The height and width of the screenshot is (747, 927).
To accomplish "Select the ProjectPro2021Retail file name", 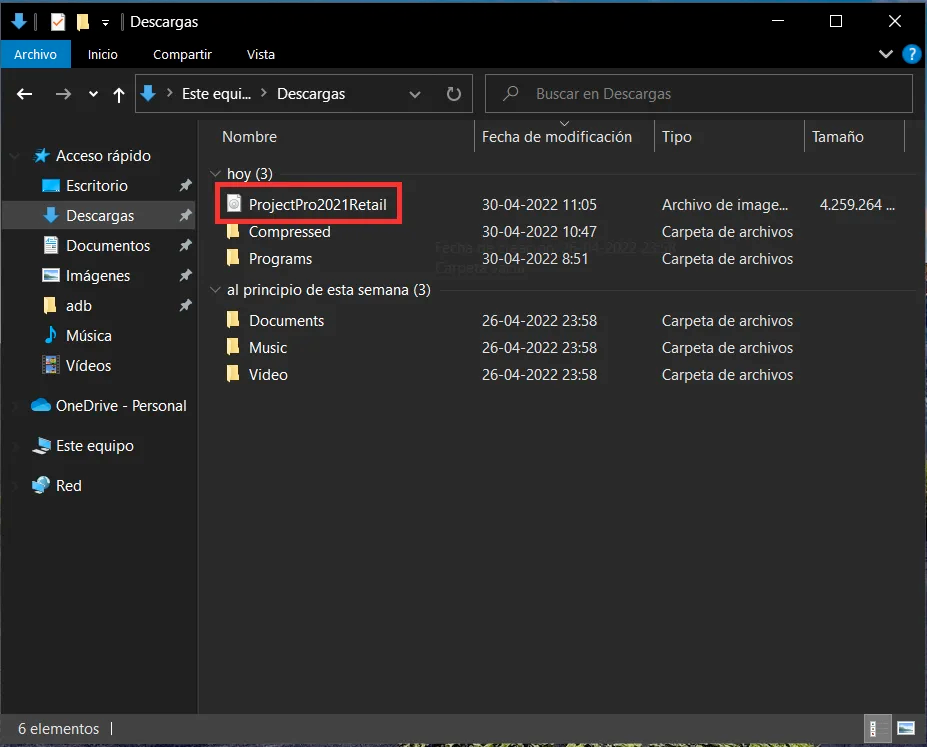I will 317,204.
